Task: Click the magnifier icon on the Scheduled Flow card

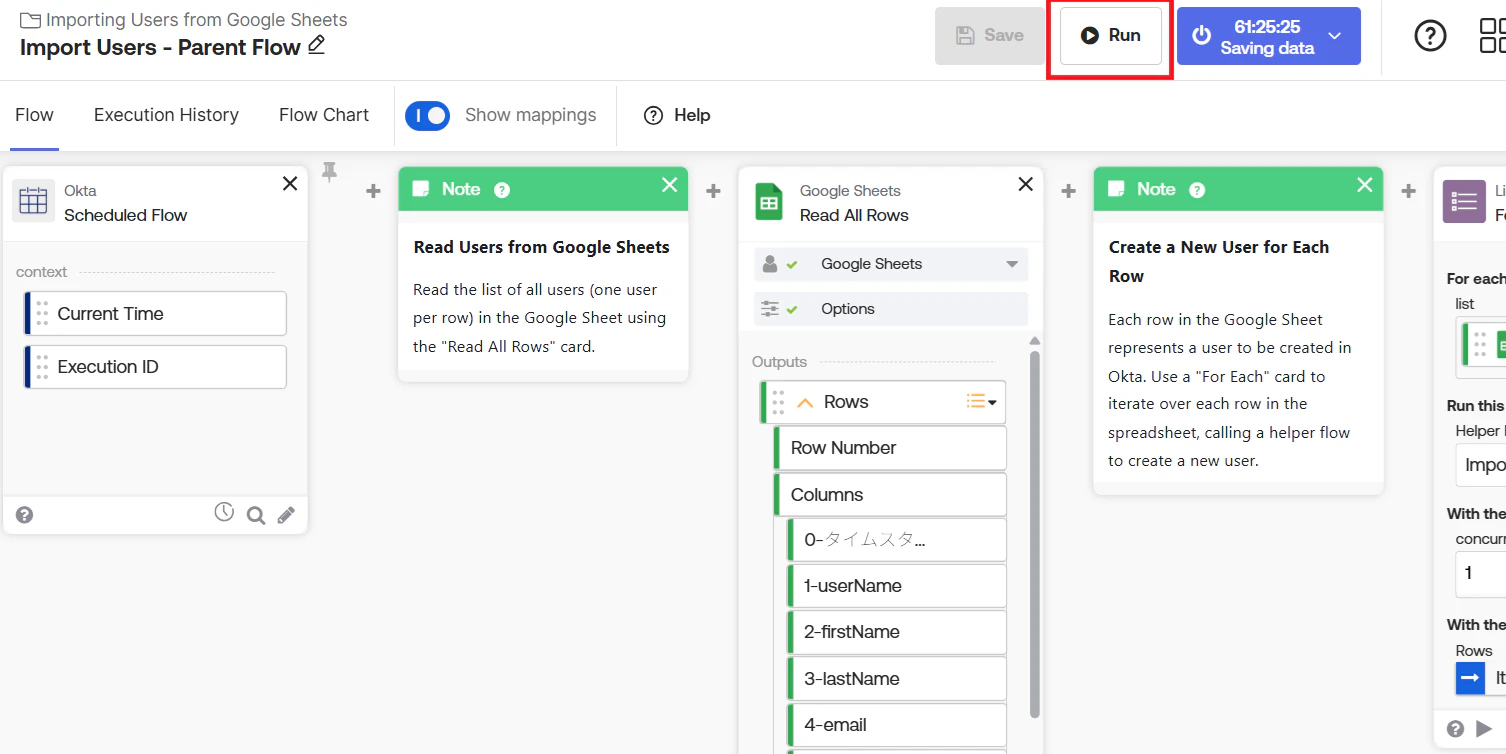Action: pyautogui.click(x=256, y=515)
